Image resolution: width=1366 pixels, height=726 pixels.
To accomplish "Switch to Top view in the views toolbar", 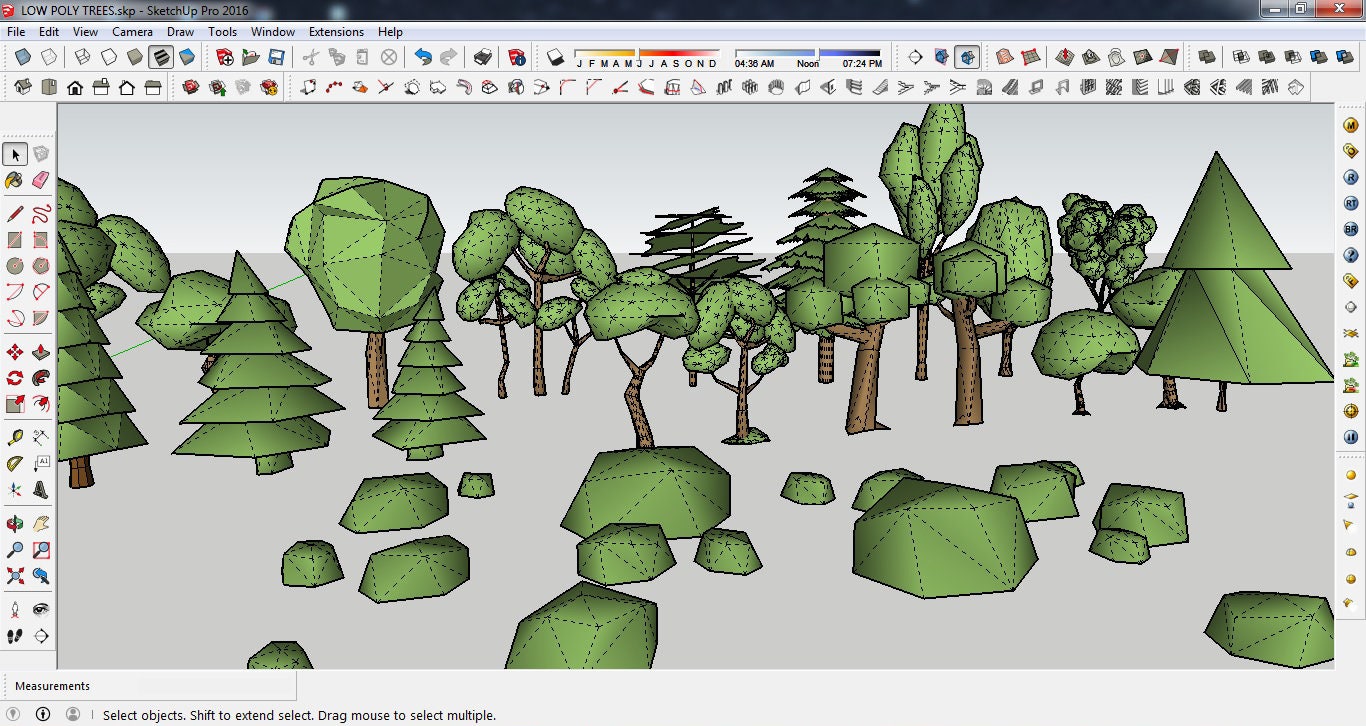I will (48, 88).
